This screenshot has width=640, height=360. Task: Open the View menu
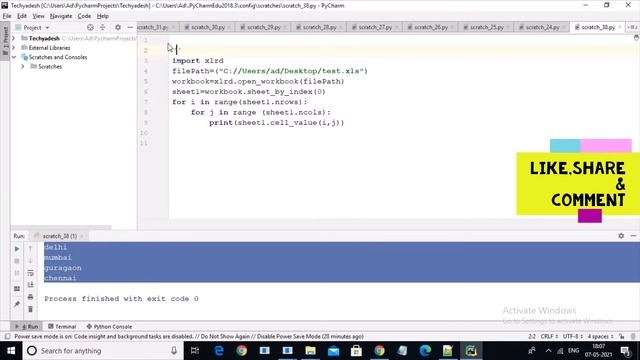pyautogui.click(x=38, y=16)
